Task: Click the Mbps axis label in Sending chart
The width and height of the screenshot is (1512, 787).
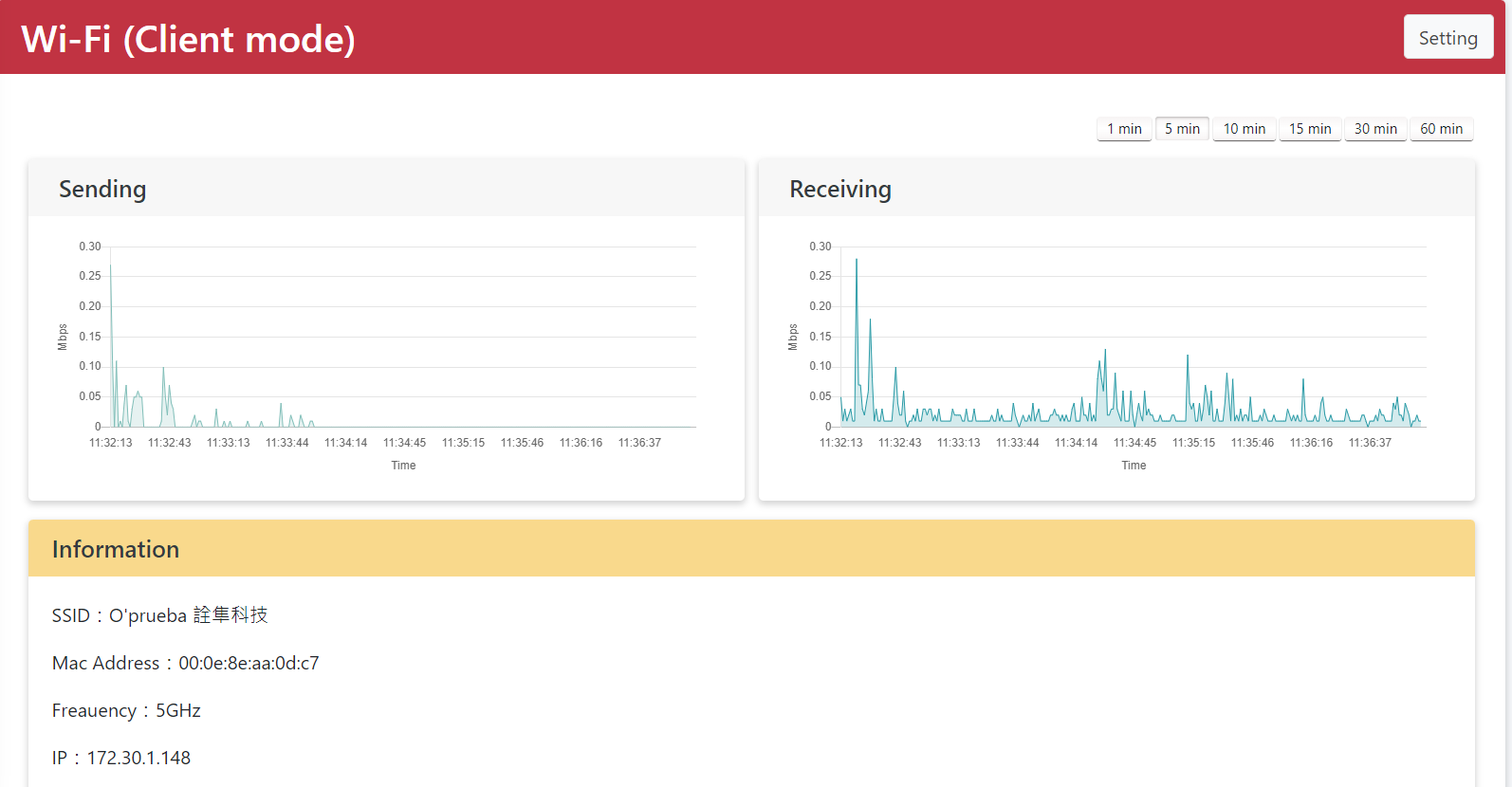Action: pyautogui.click(x=63, y=338)
